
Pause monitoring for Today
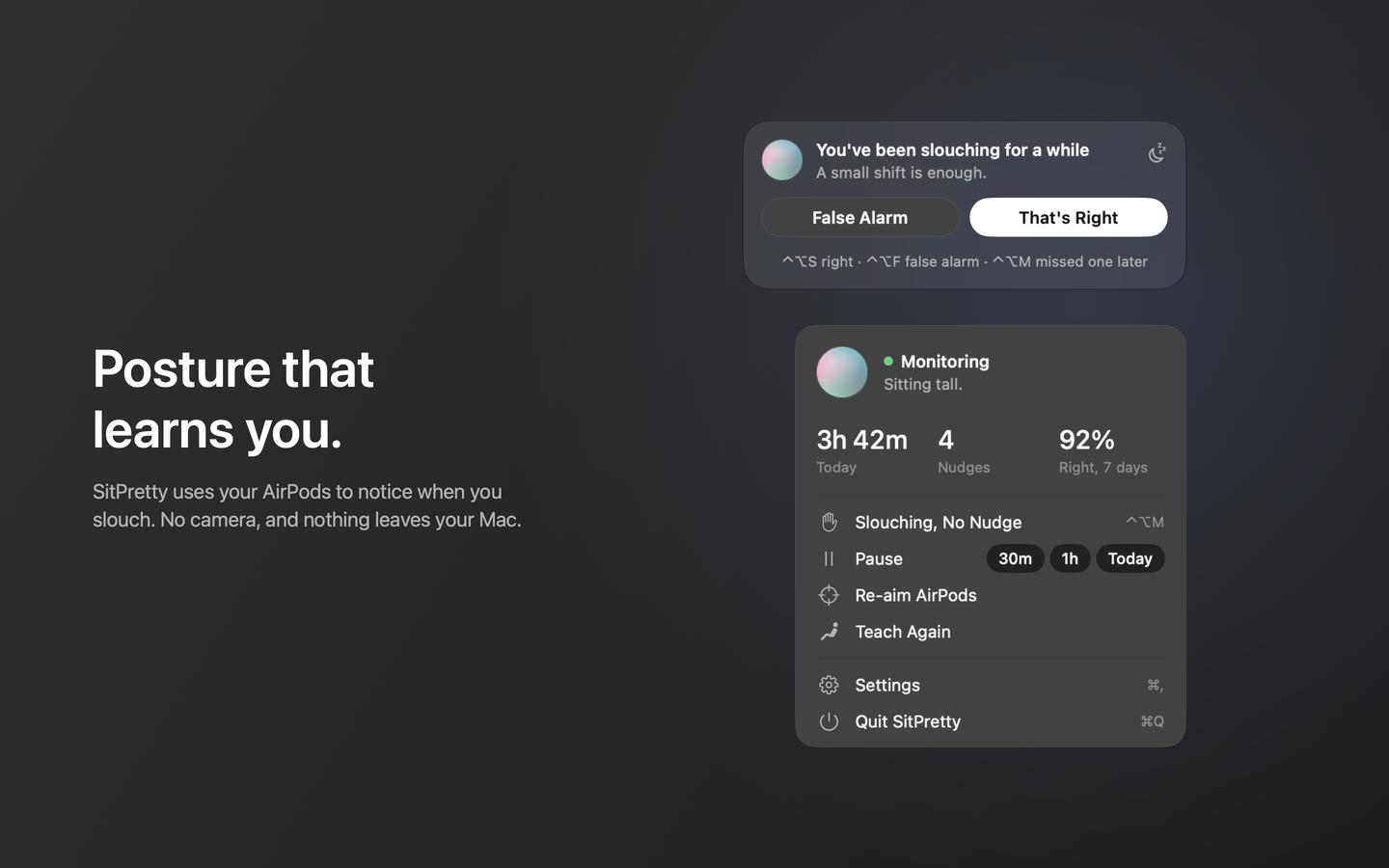pyautogui.click(x=1130, y=558)
